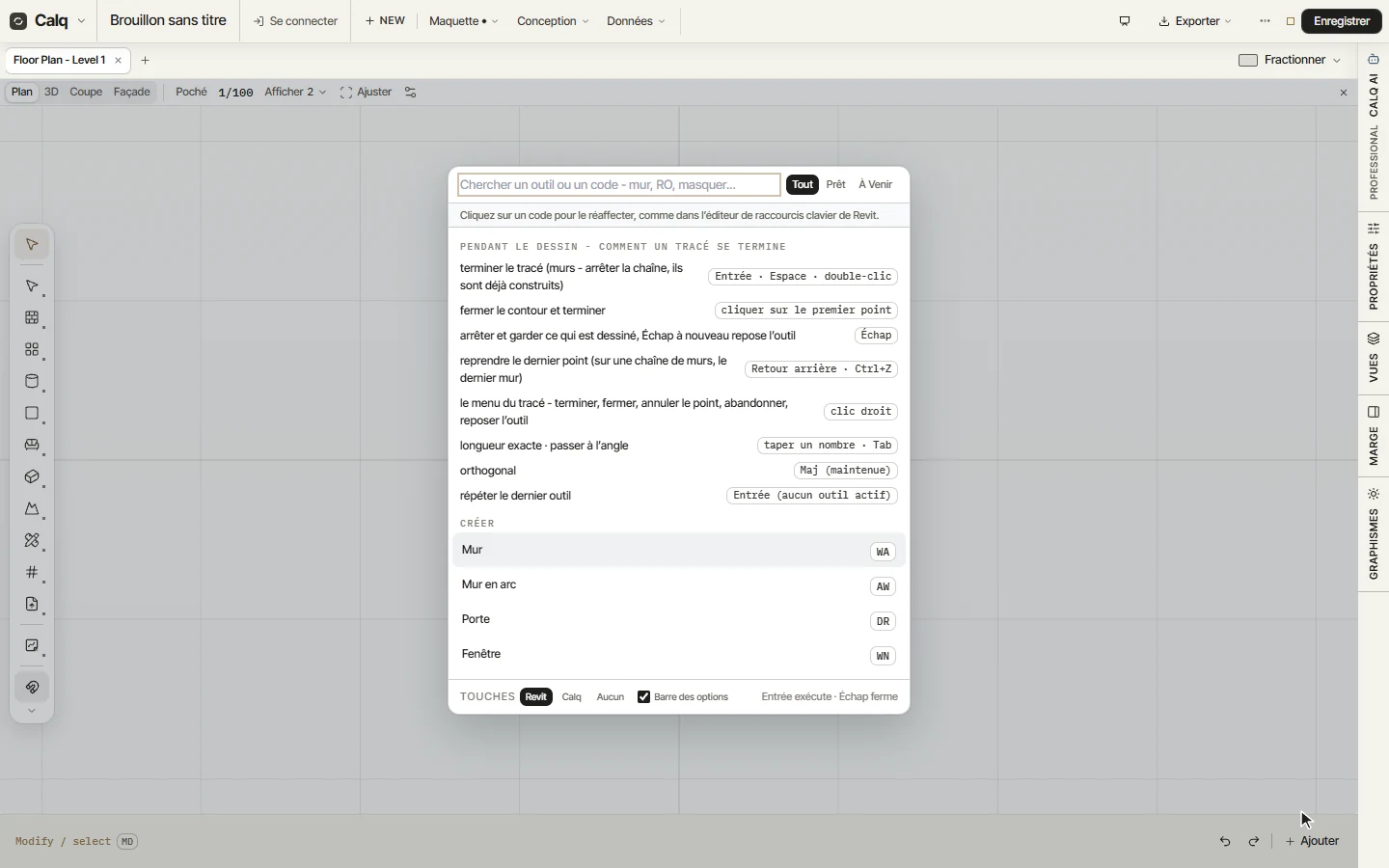Image resolution: width=1389 pixels, height=868 pixels.
Task: Switch to the 3D view tab
Action: pyautogui.click(x=51, y=93)
